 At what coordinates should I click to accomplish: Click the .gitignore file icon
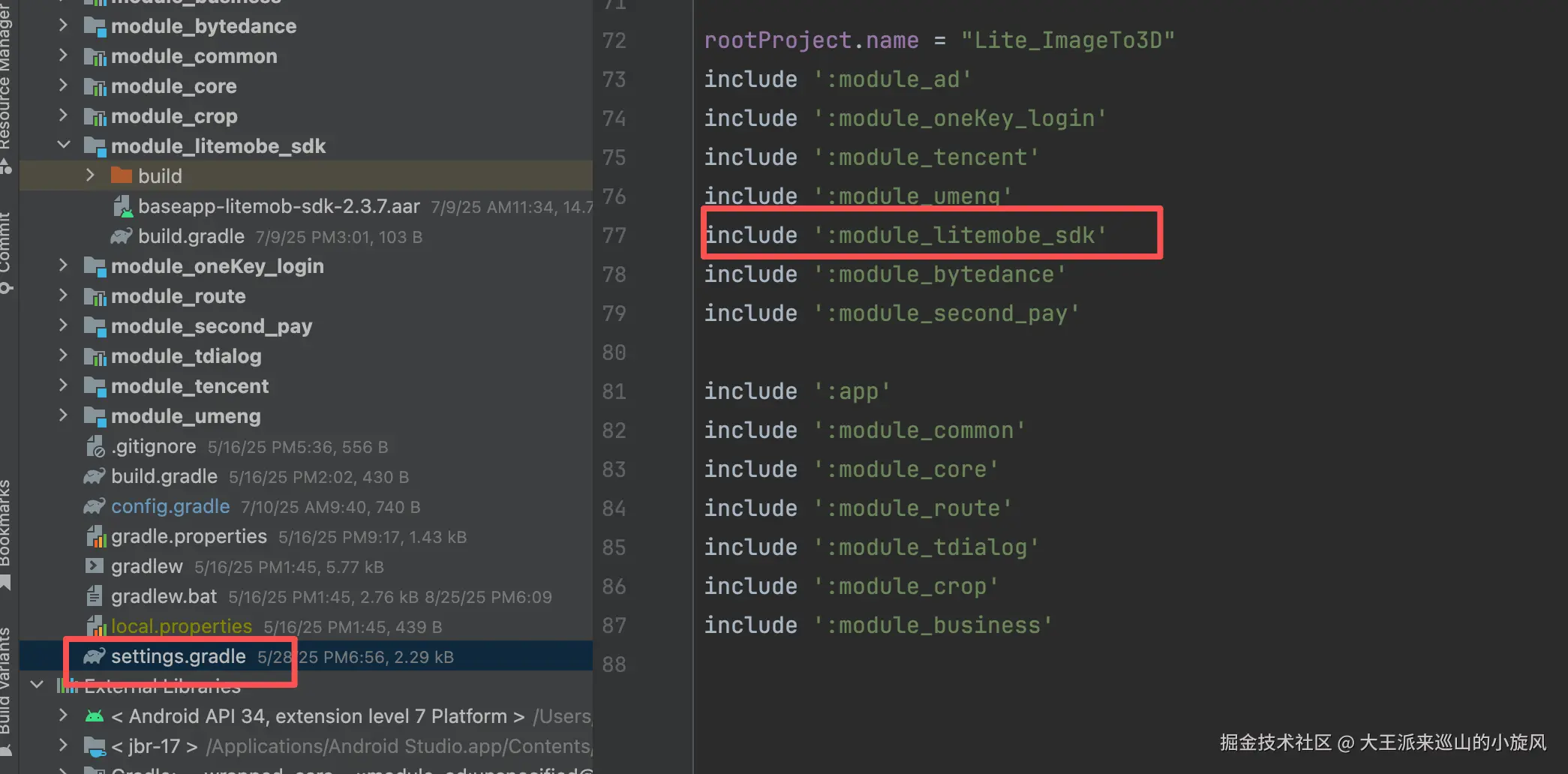(95, 446)
